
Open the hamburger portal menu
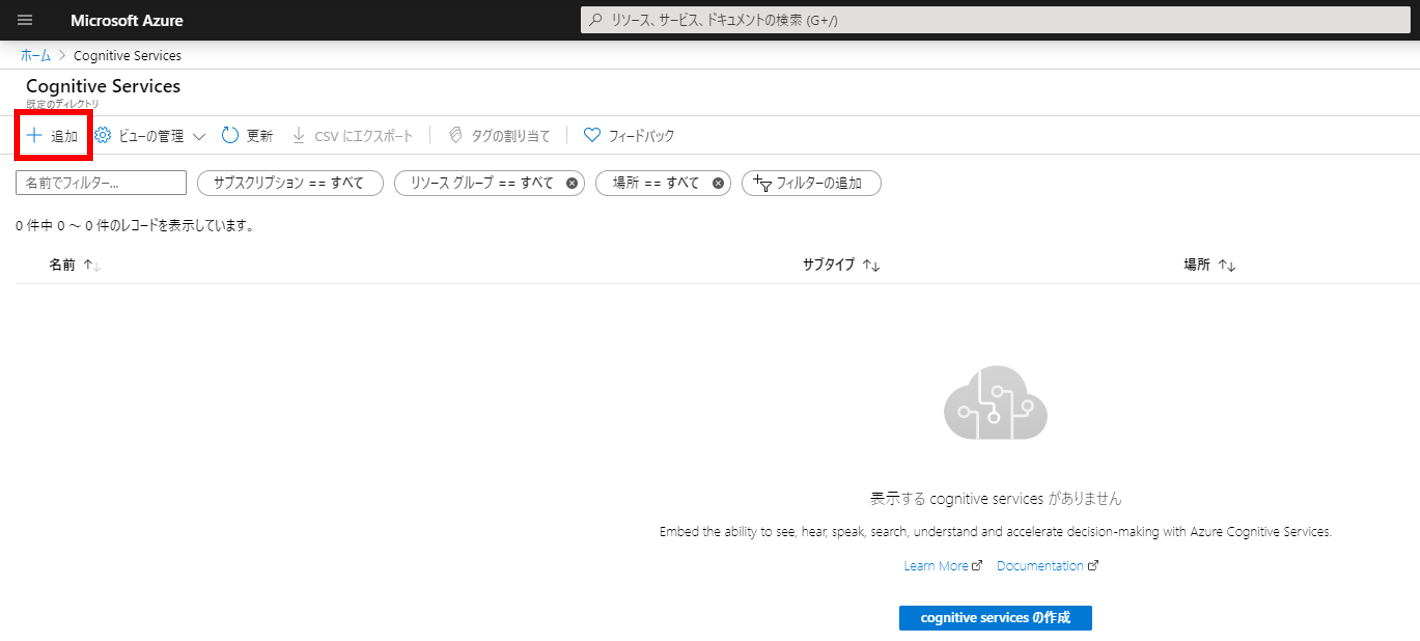[x=25, y=20]
